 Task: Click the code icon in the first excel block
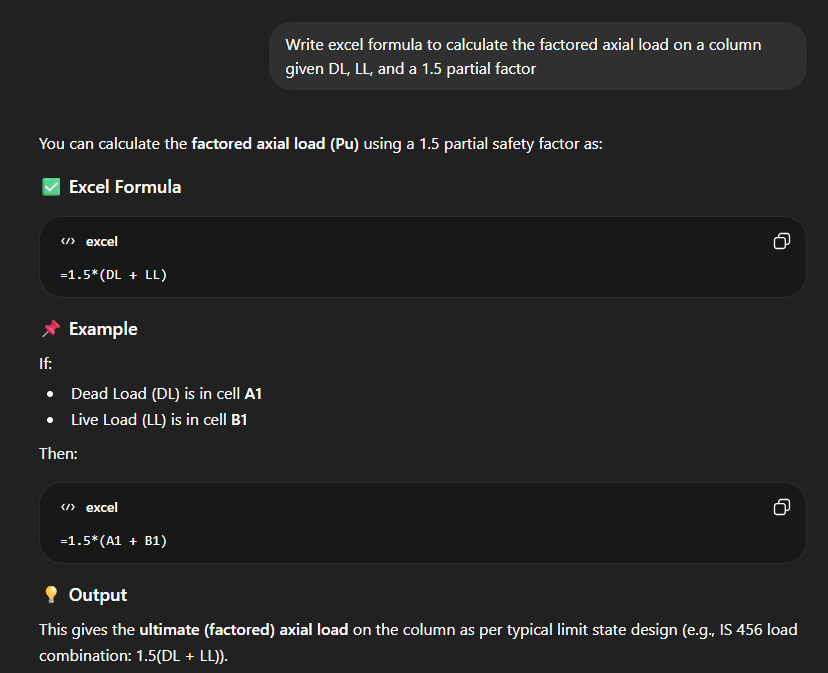coord(68,242)
